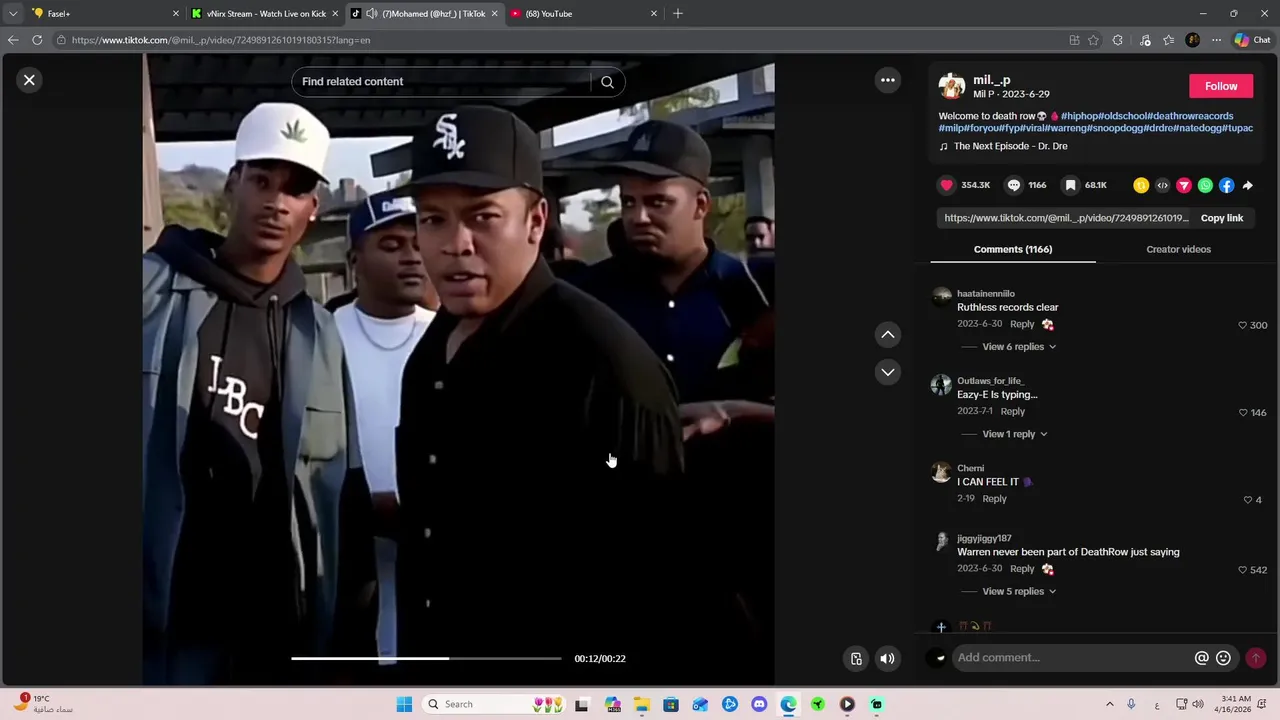Switch to the vNirx Stream Kick tab

coord(266,14)
